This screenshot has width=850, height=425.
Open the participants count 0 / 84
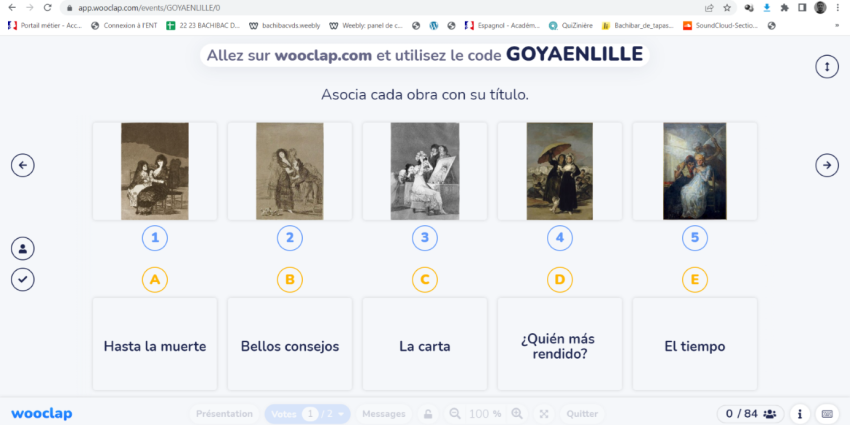[x=750, y=414]
